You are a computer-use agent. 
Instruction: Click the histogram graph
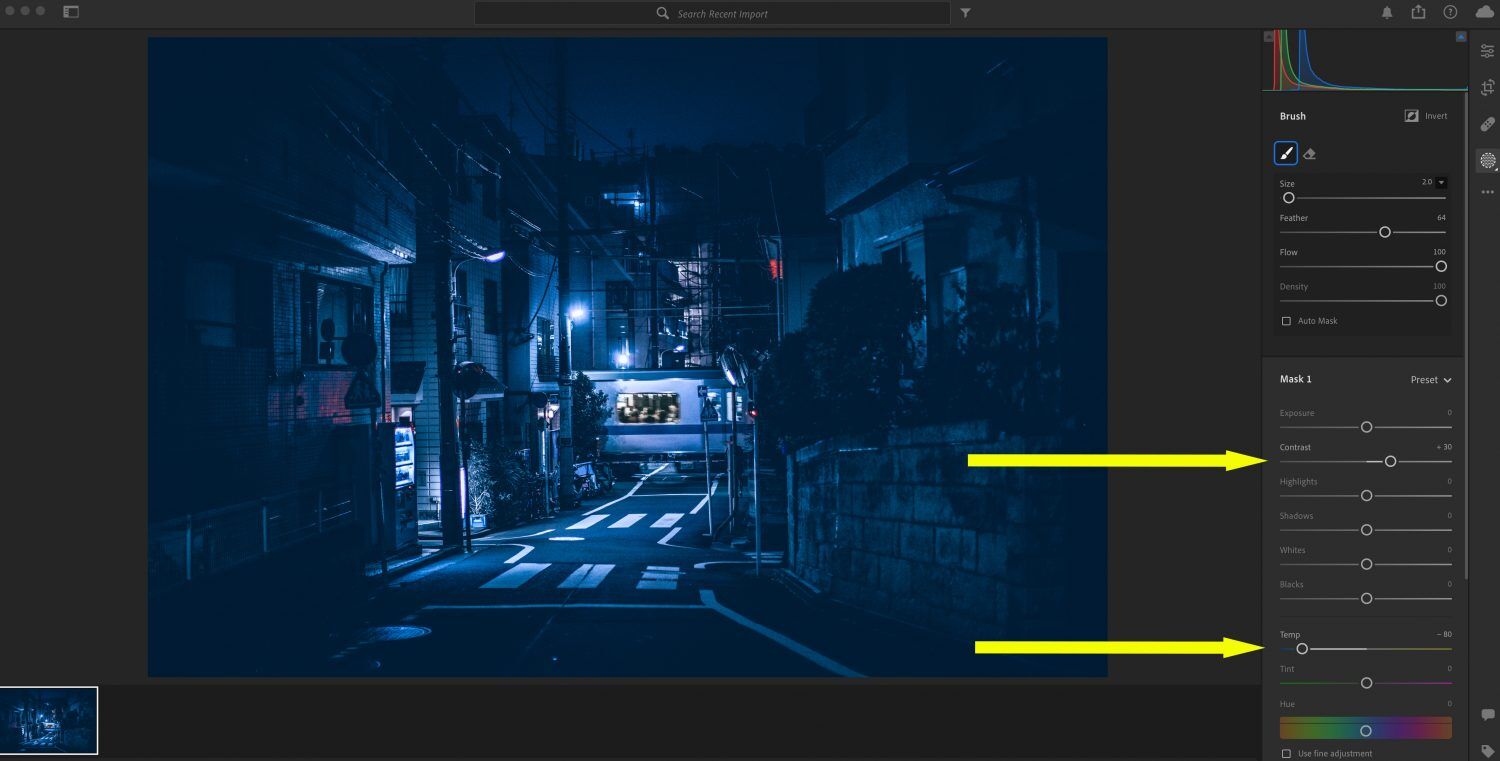click(1365, 60)
